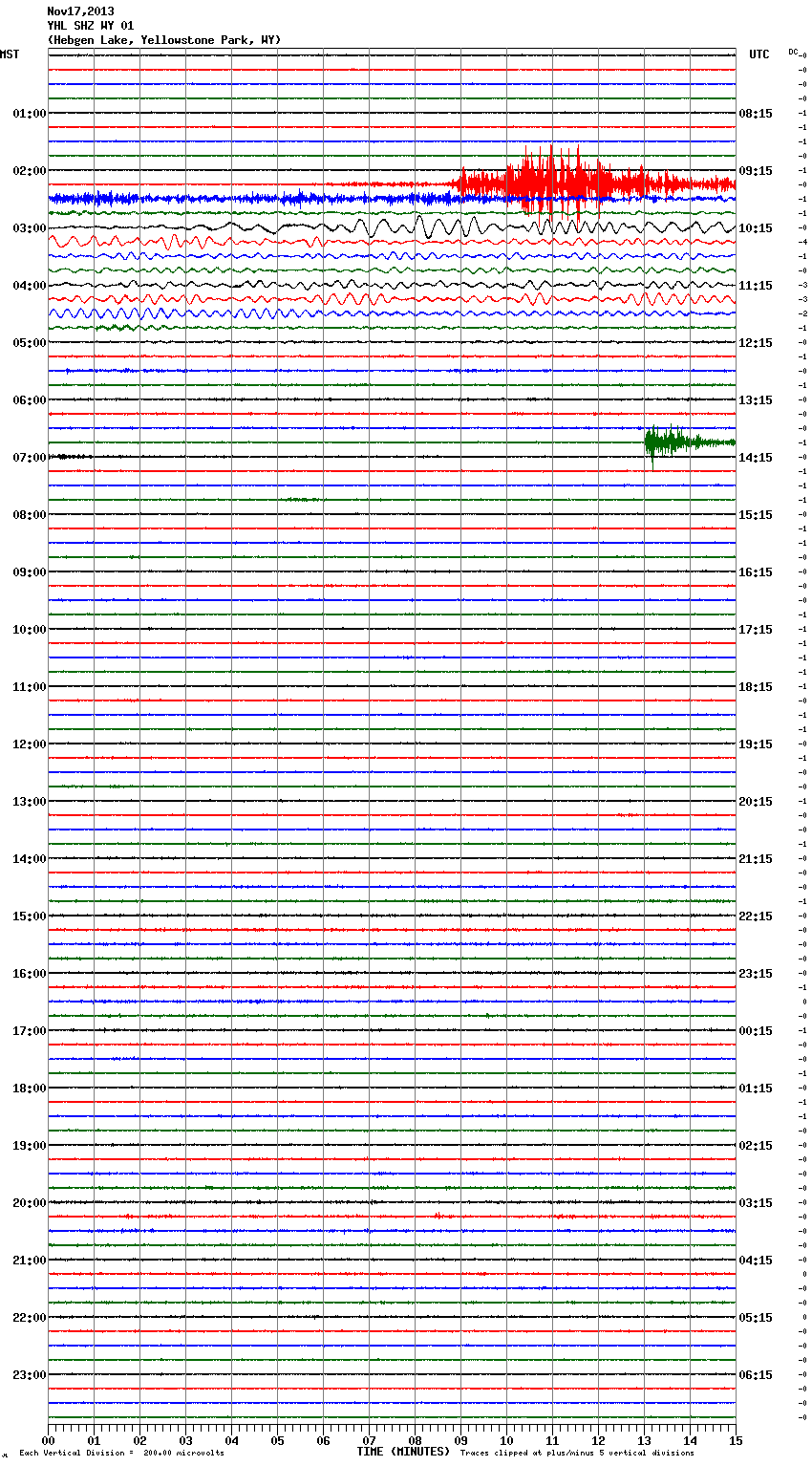Image resolution: width=812 pixels, height=1466 pixels.
Task: Click the 16:15 UTC time label
Action: [756, 572]
